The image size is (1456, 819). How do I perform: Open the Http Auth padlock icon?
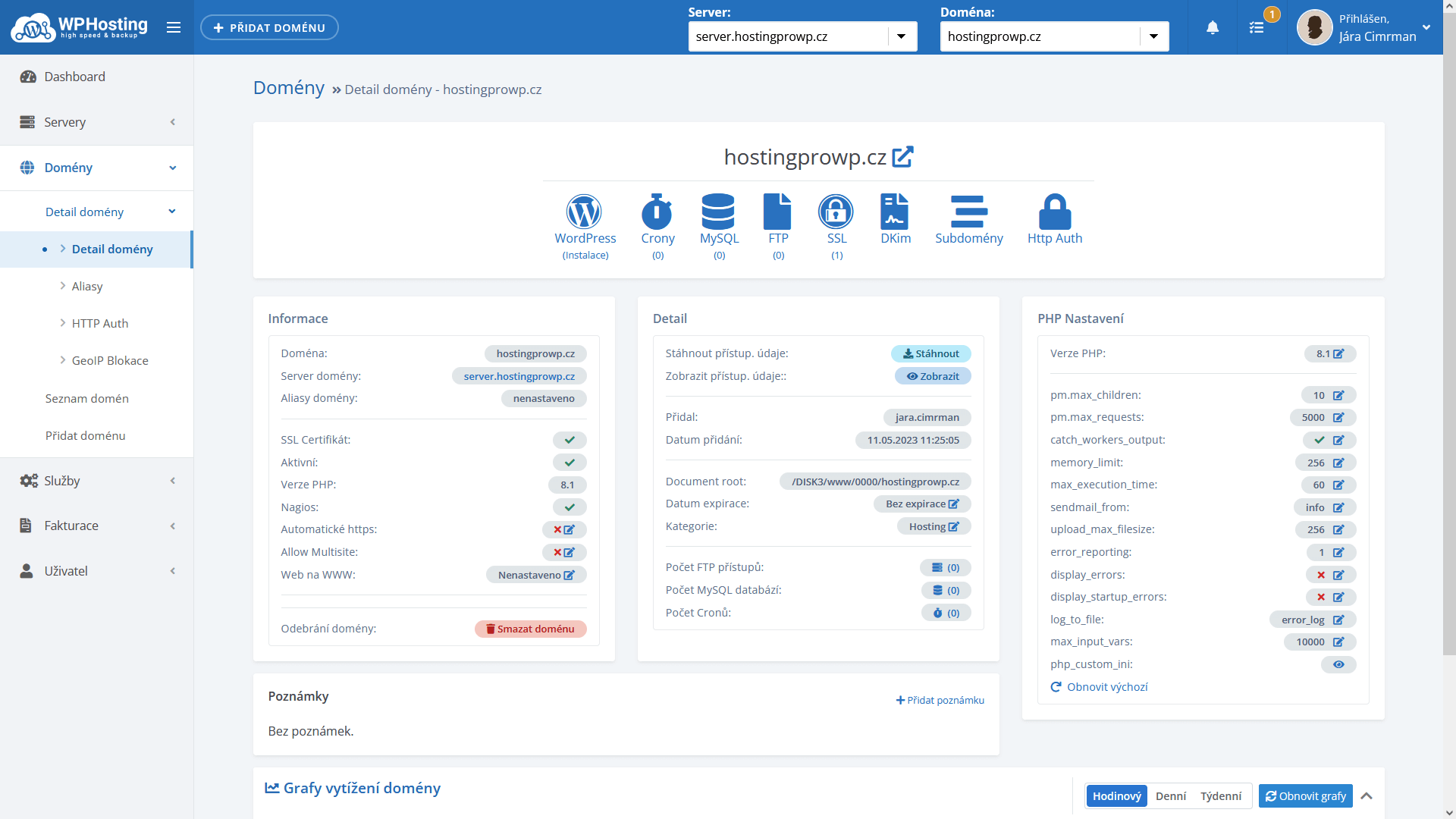[1054, 212]
